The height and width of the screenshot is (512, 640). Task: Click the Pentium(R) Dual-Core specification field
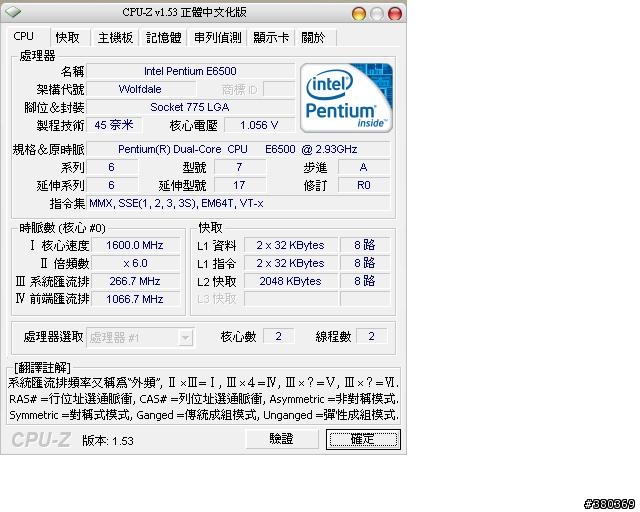click(238, 149)
